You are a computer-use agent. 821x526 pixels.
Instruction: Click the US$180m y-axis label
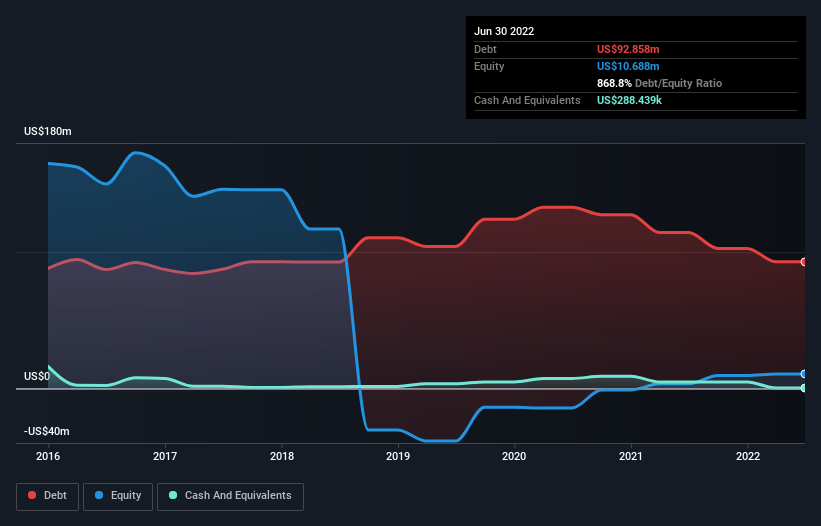coord(48,131)
